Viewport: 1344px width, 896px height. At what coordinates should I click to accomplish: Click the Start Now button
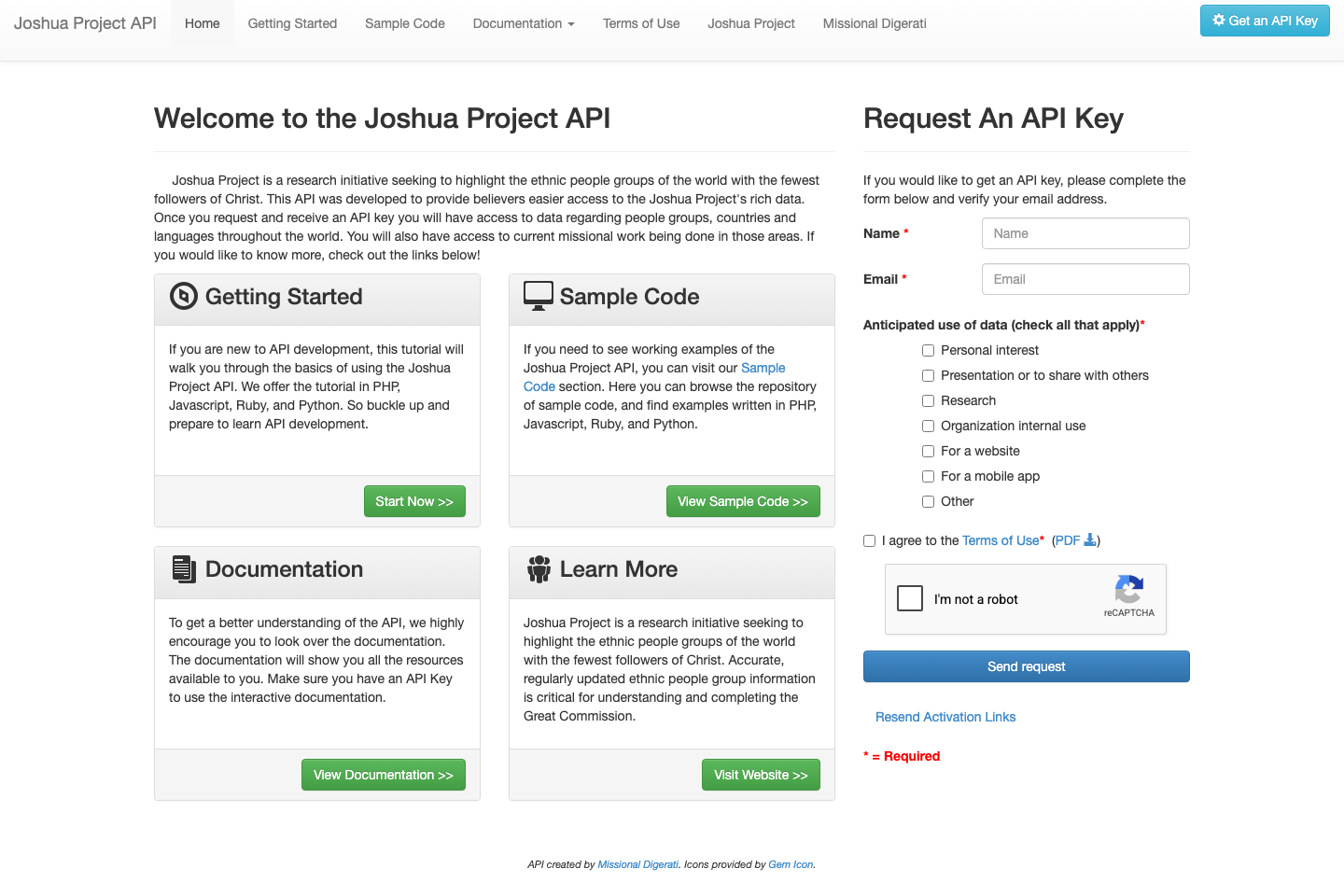click(414, 501)
